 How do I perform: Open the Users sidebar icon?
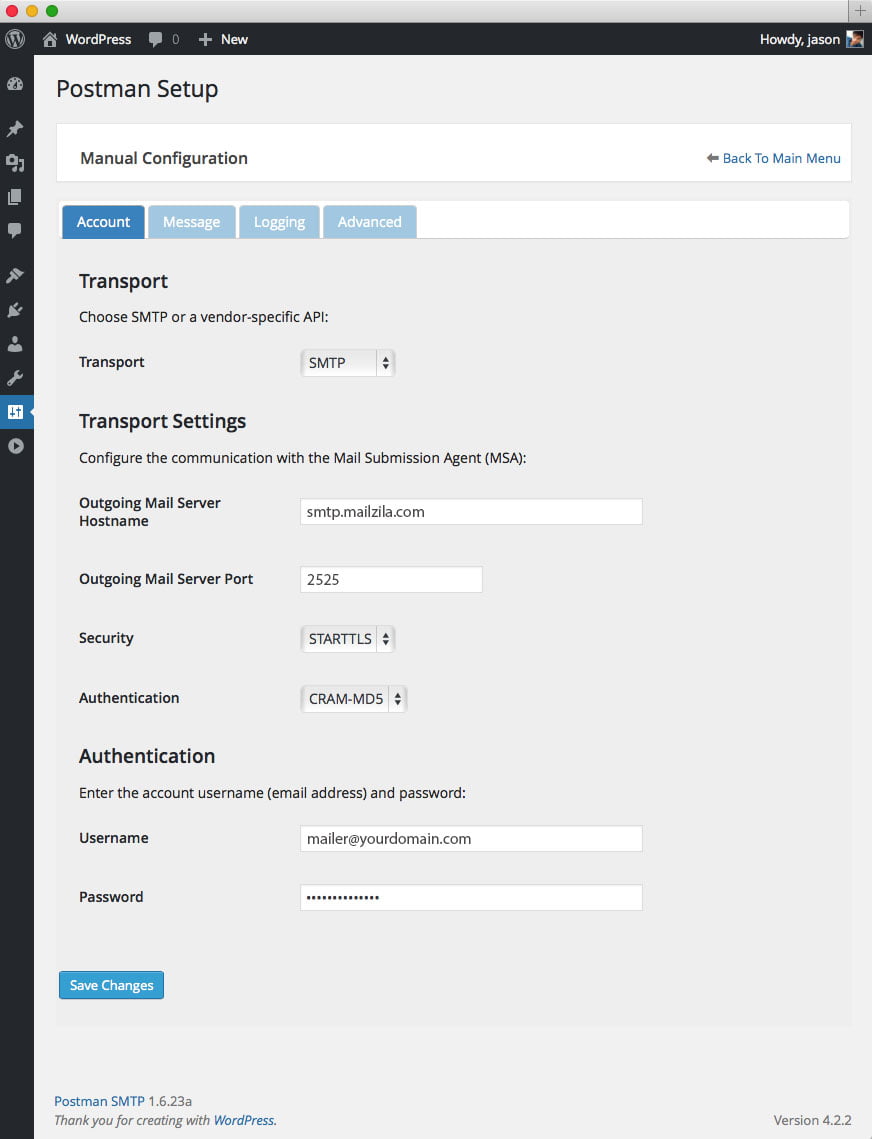[15, 344]
